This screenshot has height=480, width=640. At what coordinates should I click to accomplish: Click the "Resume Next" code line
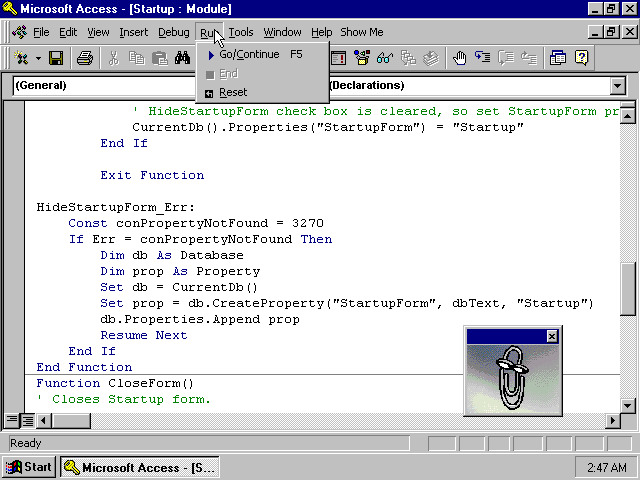click(x=144, y=336)
